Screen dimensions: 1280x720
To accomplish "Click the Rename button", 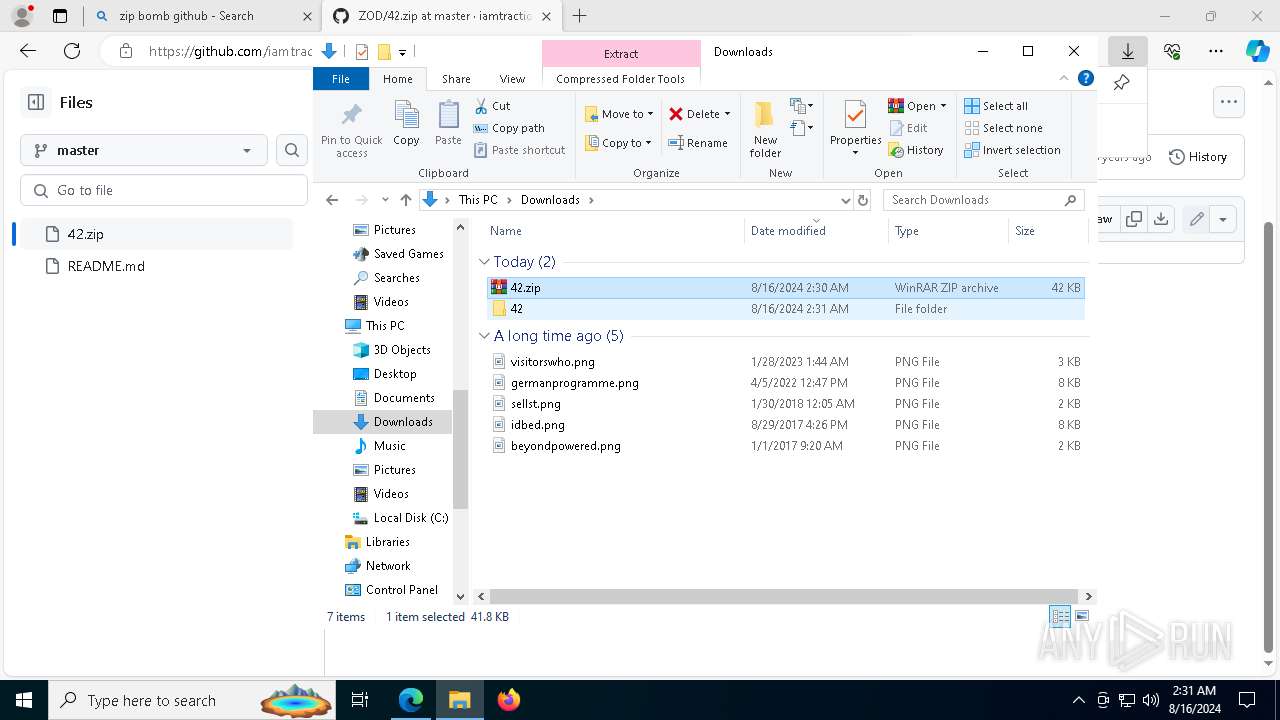I will click(698, 143).
